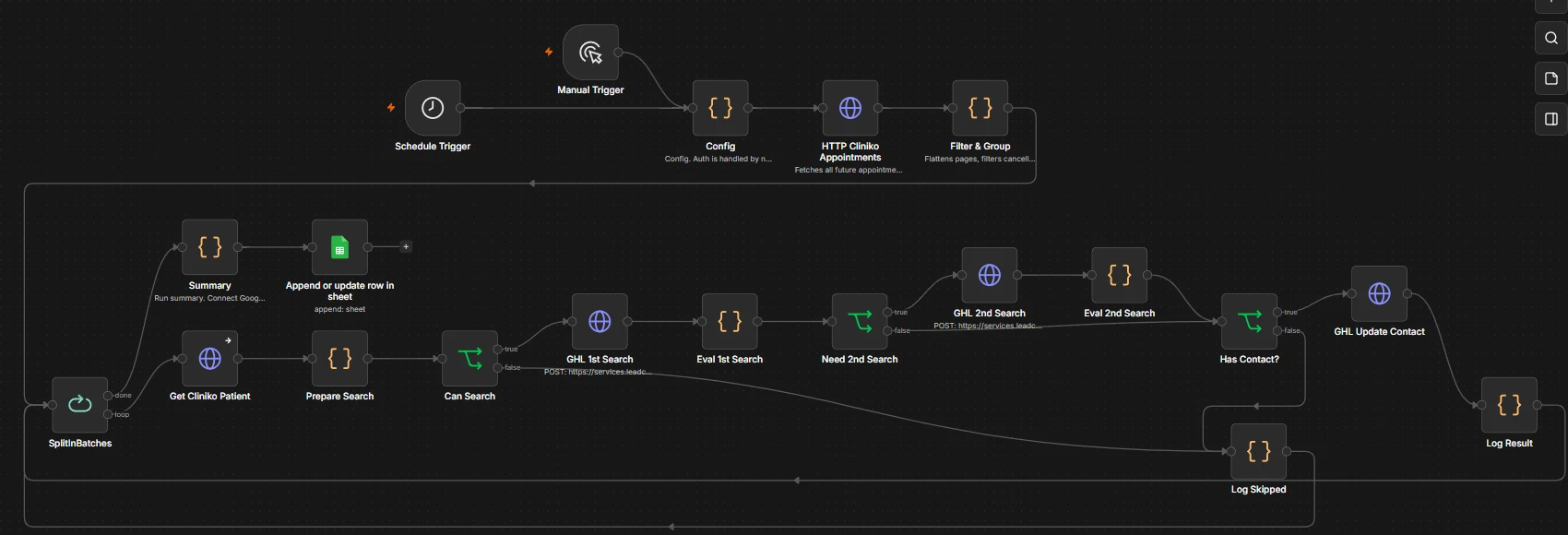Image resolution: width=1568 pixels, height=535 pixels.
Task: Open the Eval 2nd Search code node
Action: tap(1119, 275)
